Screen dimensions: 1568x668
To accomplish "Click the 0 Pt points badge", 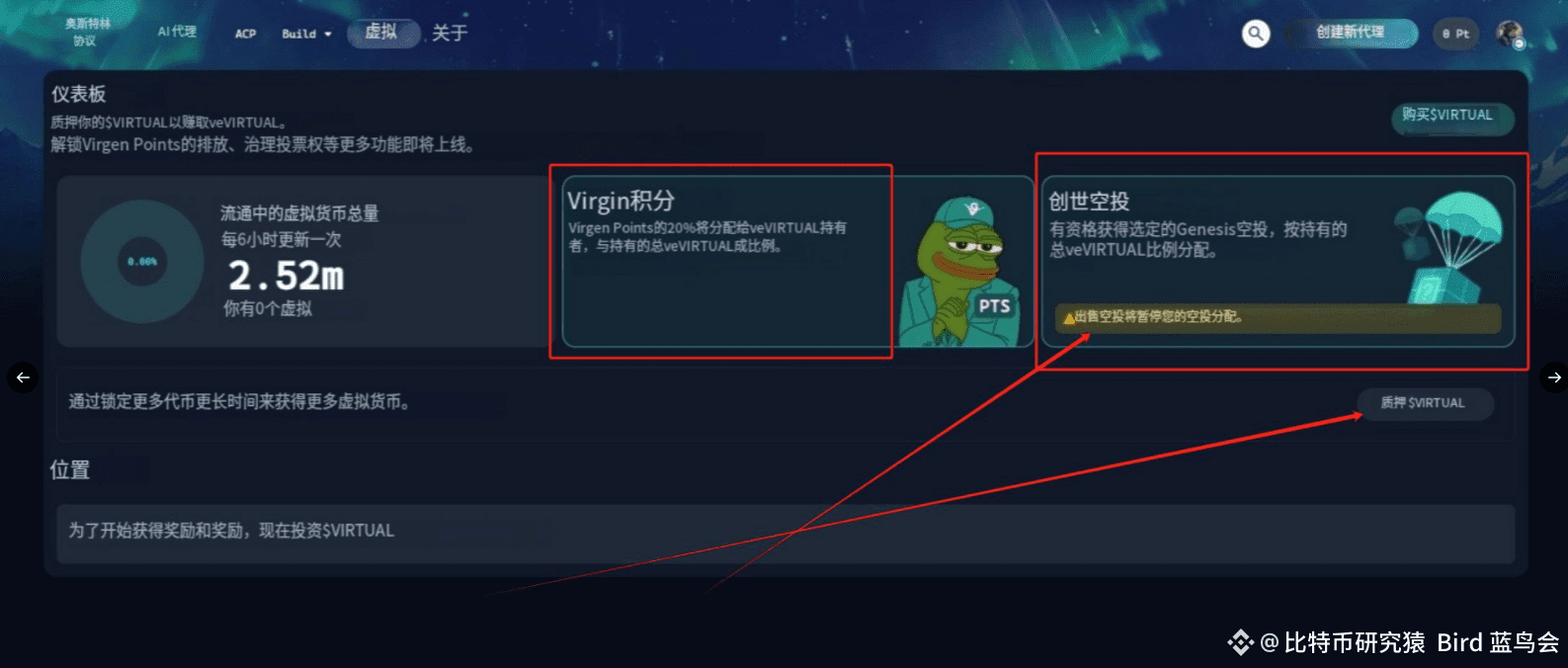I will click(1456, 34).
